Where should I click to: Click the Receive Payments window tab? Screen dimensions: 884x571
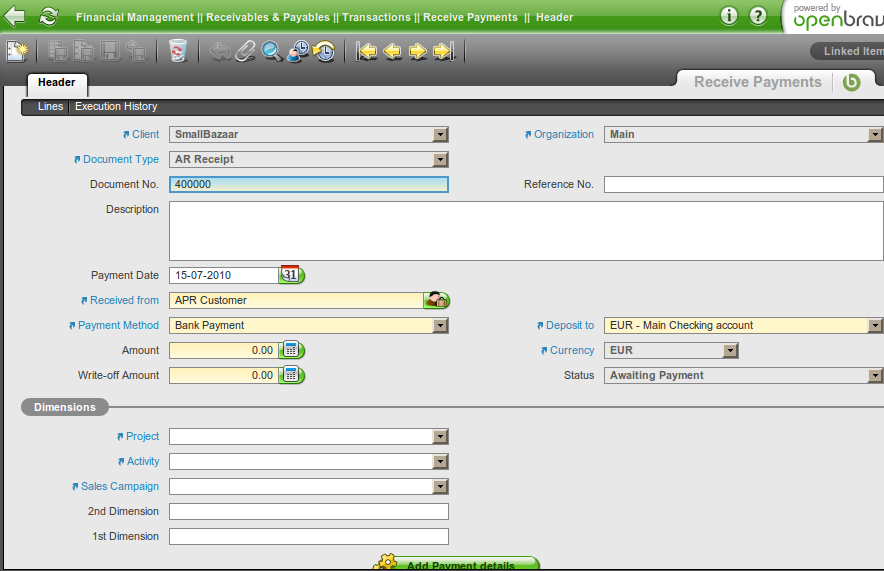click(758, 82)
